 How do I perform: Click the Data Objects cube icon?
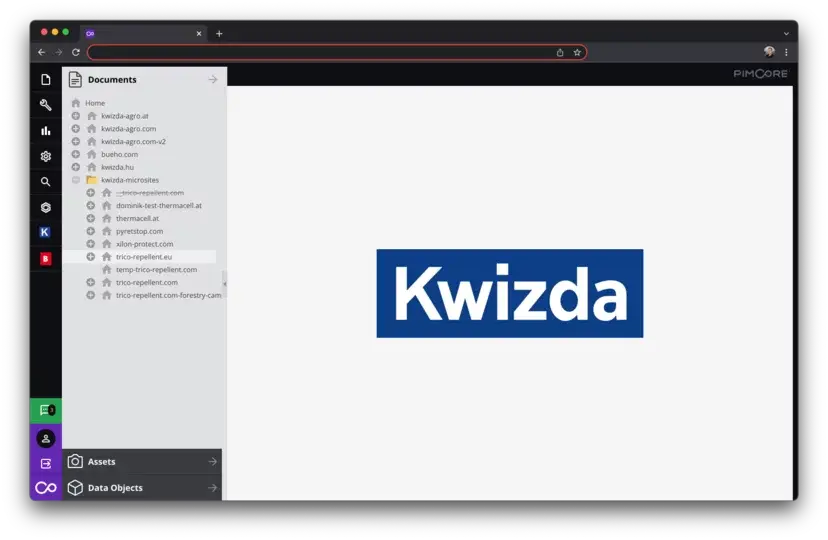[75, 488]
